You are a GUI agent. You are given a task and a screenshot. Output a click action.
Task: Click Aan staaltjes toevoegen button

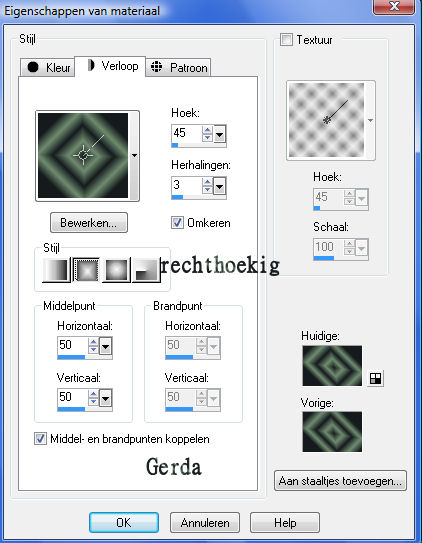[340, 481]
